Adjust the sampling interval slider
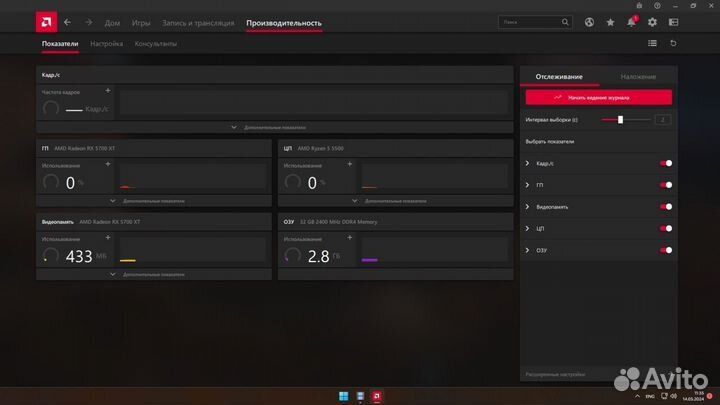Image resolution: width=720 pixels, height=405 pixels. (x=620, y=120)
